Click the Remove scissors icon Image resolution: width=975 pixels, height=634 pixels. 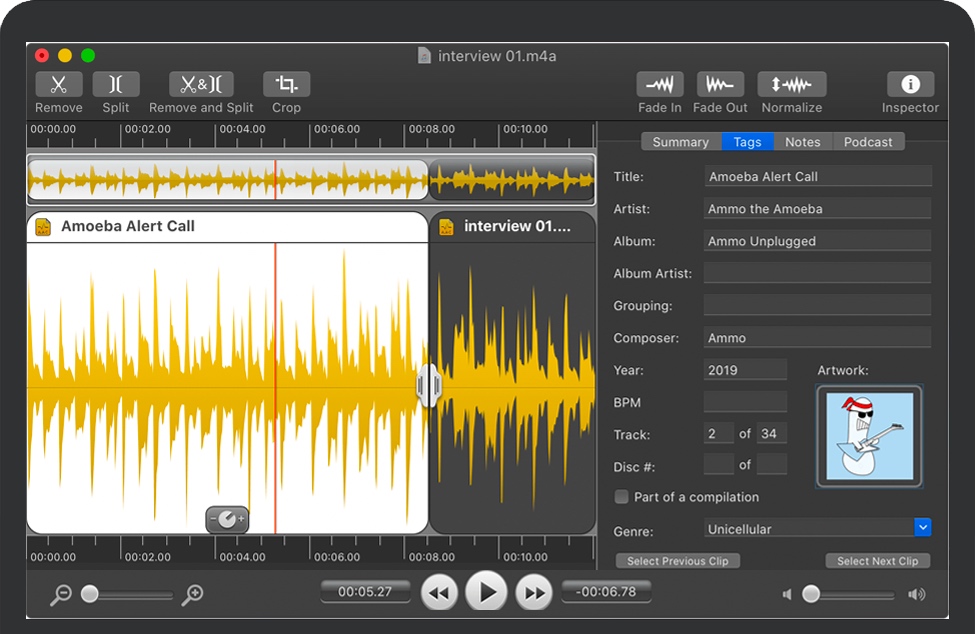point(59,85)
